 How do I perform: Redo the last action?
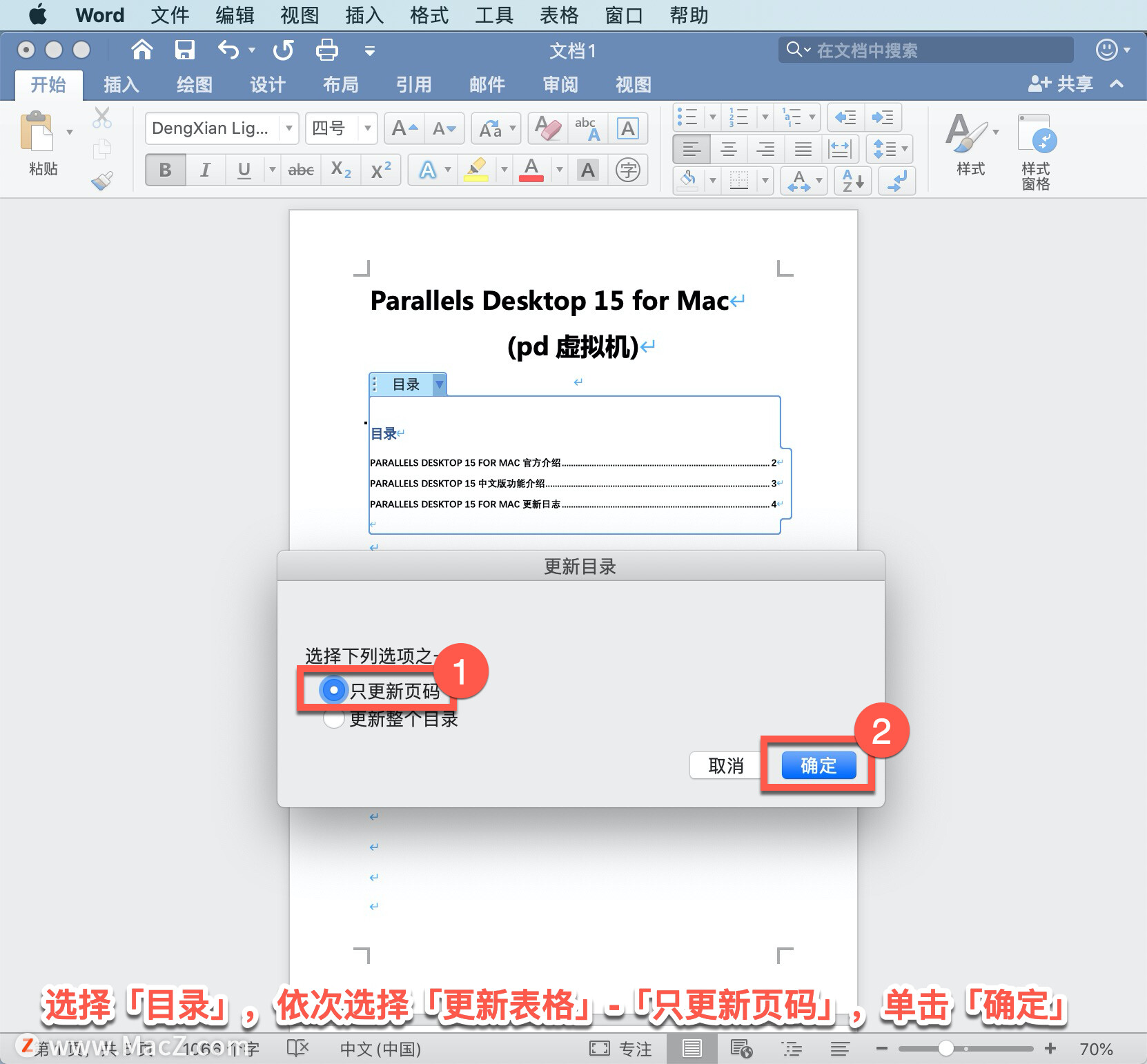coord(283,50)
